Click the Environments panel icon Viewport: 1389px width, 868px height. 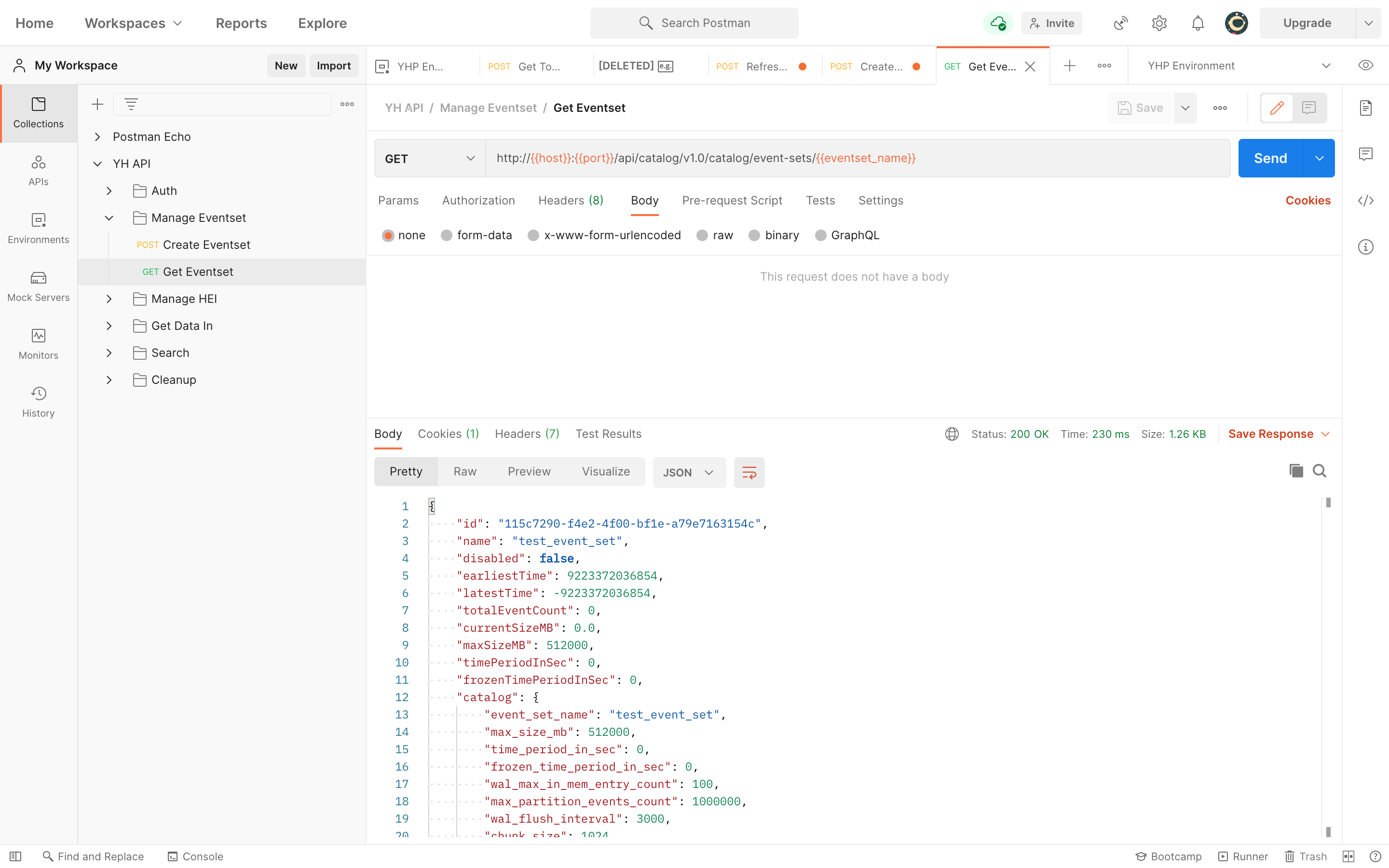(x=38, y=228)
